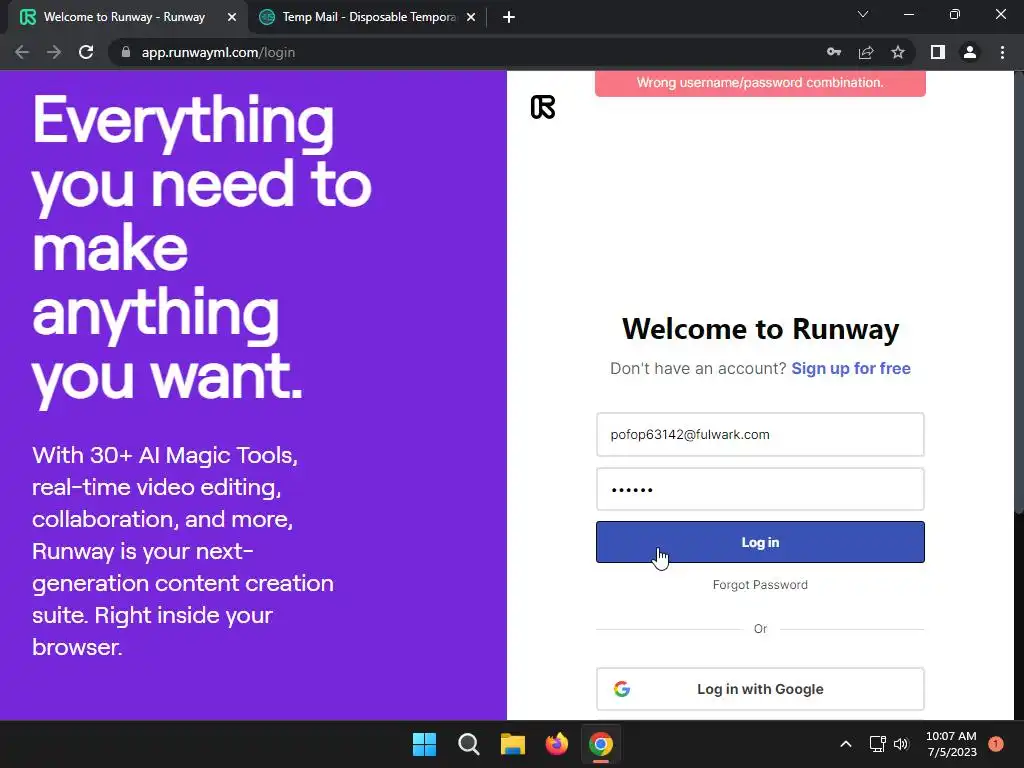Screen dimensions: 1024x768
Task: Click the Chrome taskbar icon
Action: coord(601,744)
